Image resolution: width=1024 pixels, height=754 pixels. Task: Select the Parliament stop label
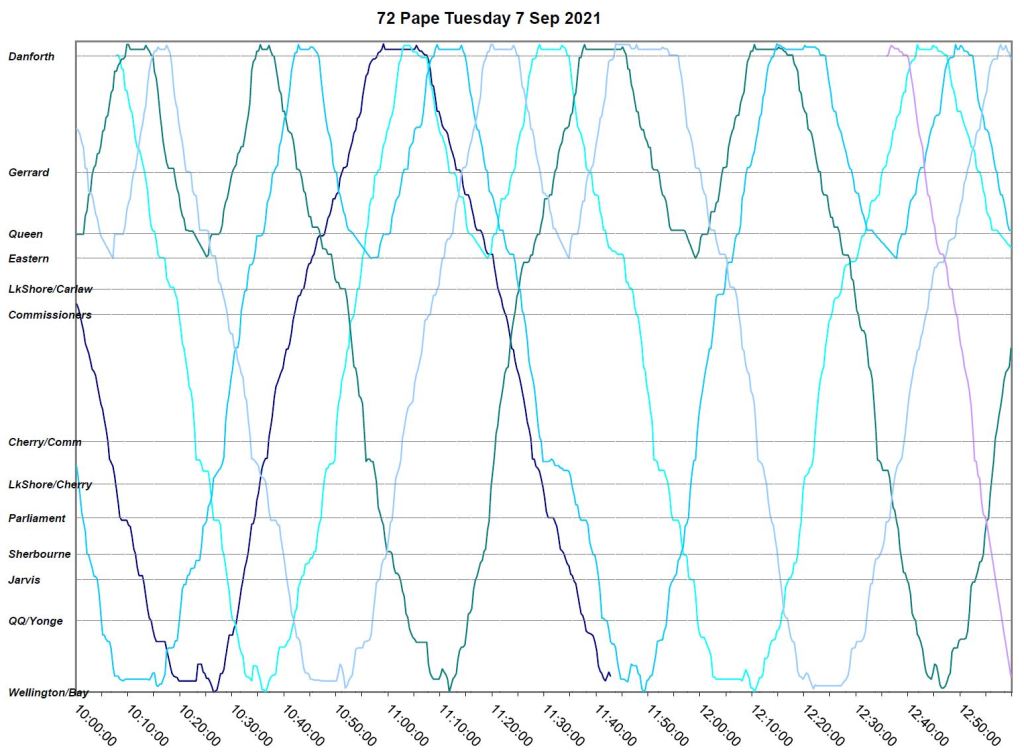(x=37, y=519)
